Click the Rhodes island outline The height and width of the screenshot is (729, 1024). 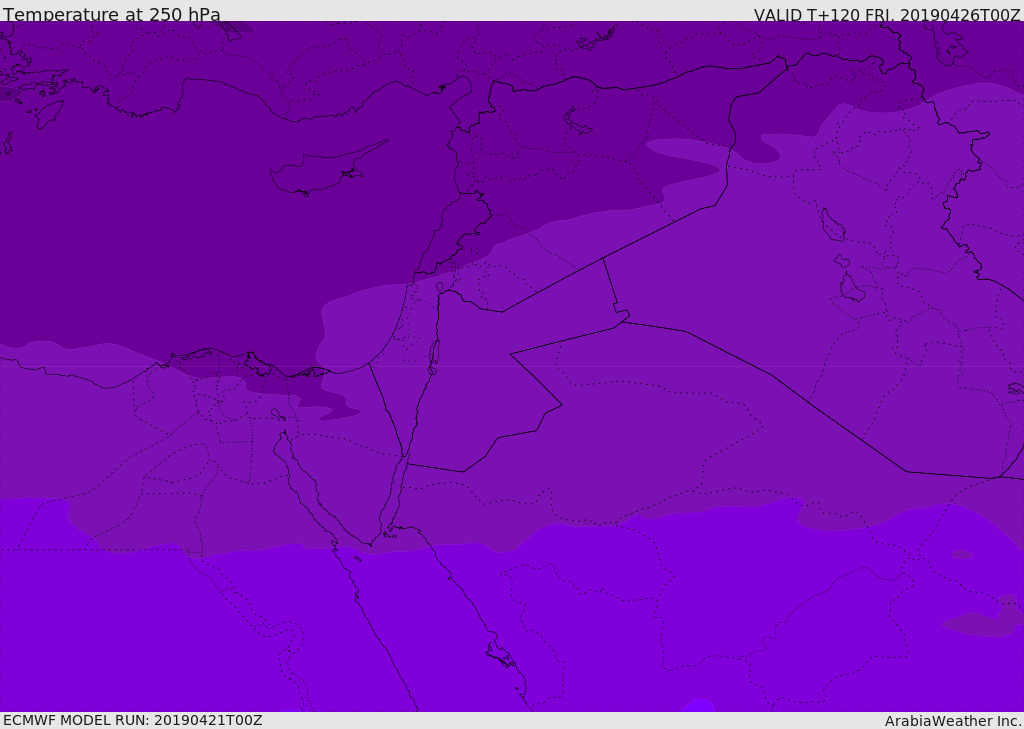coord(49,114)
